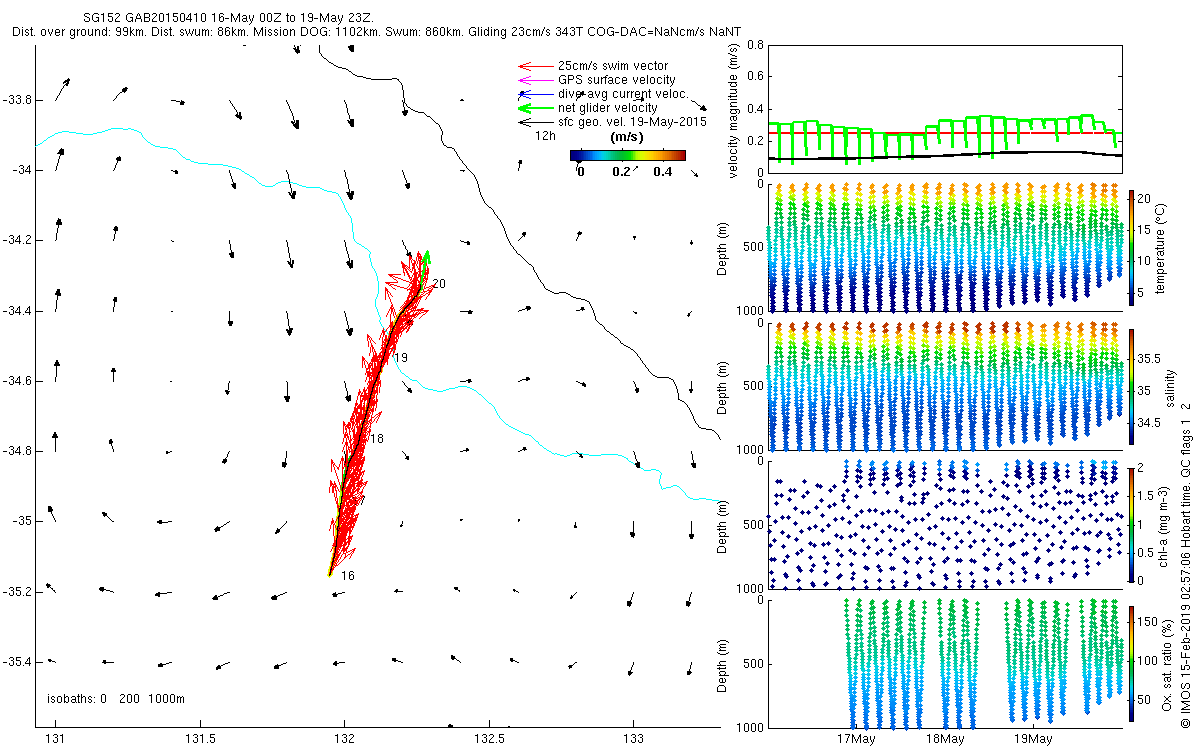Click the day '19' label along glider track
This screenshot has height=750, width=1200.
(401, 357)
